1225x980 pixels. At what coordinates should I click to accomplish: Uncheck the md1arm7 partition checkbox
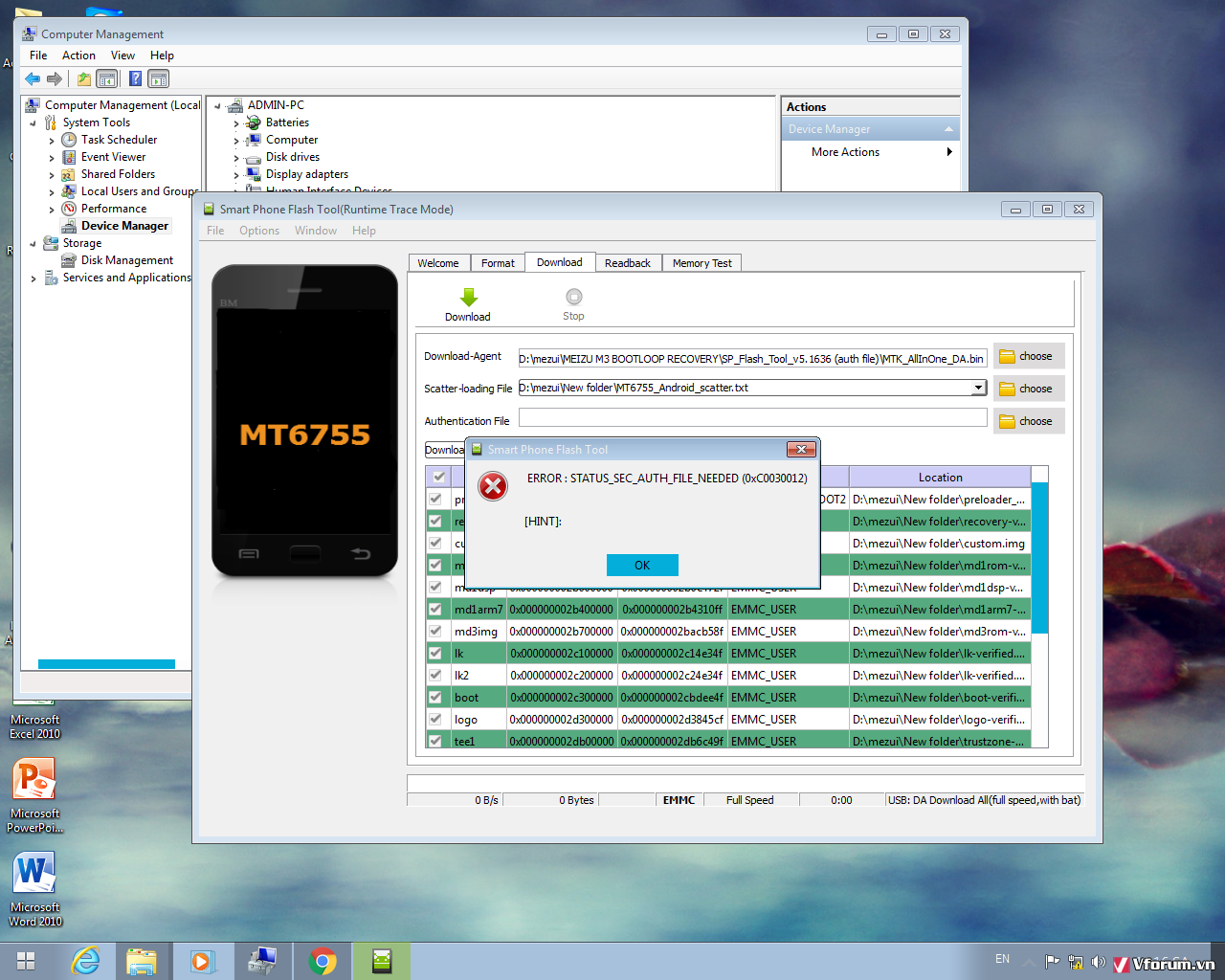(435, 609)
